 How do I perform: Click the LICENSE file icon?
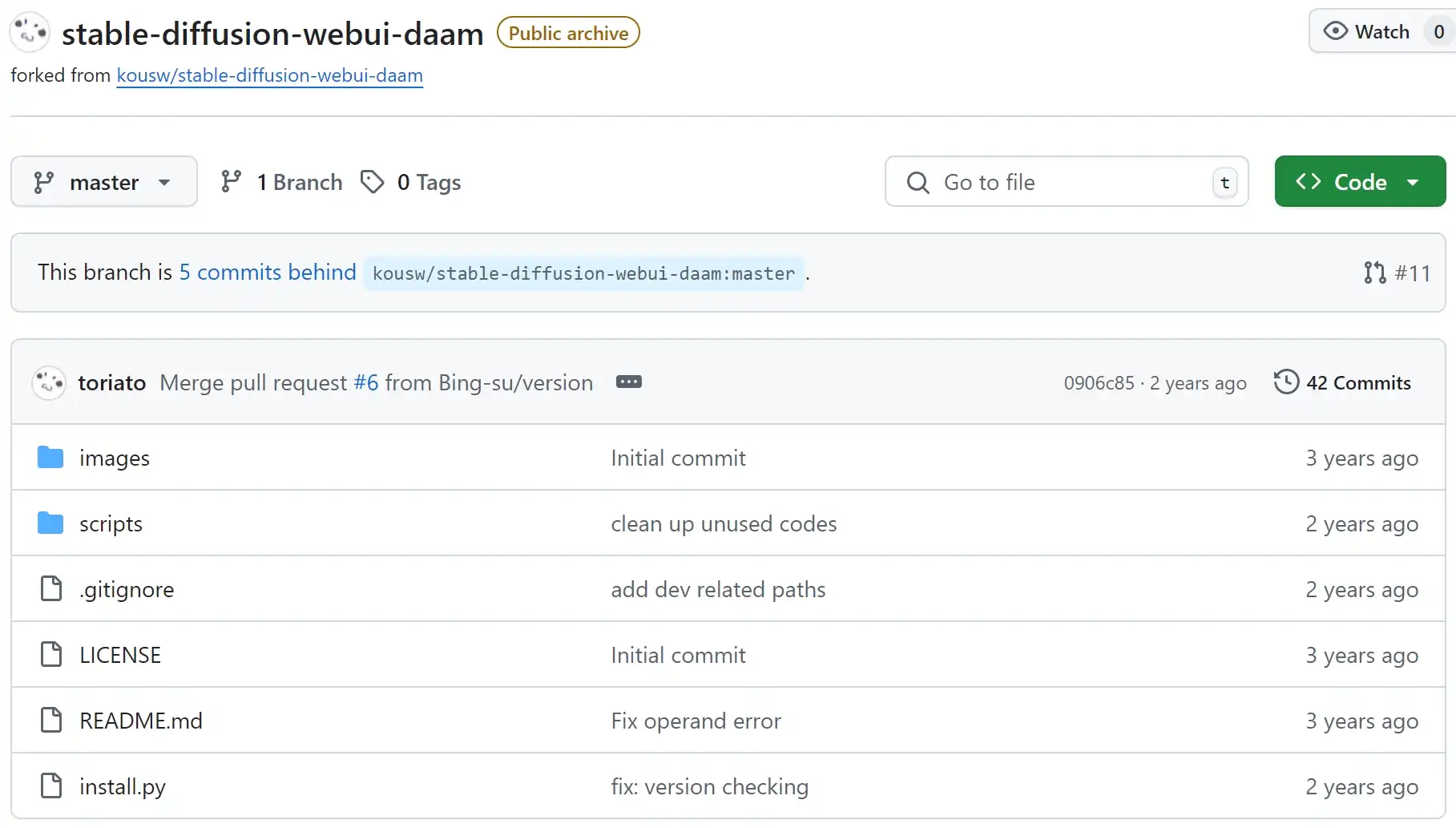(51, 654)
